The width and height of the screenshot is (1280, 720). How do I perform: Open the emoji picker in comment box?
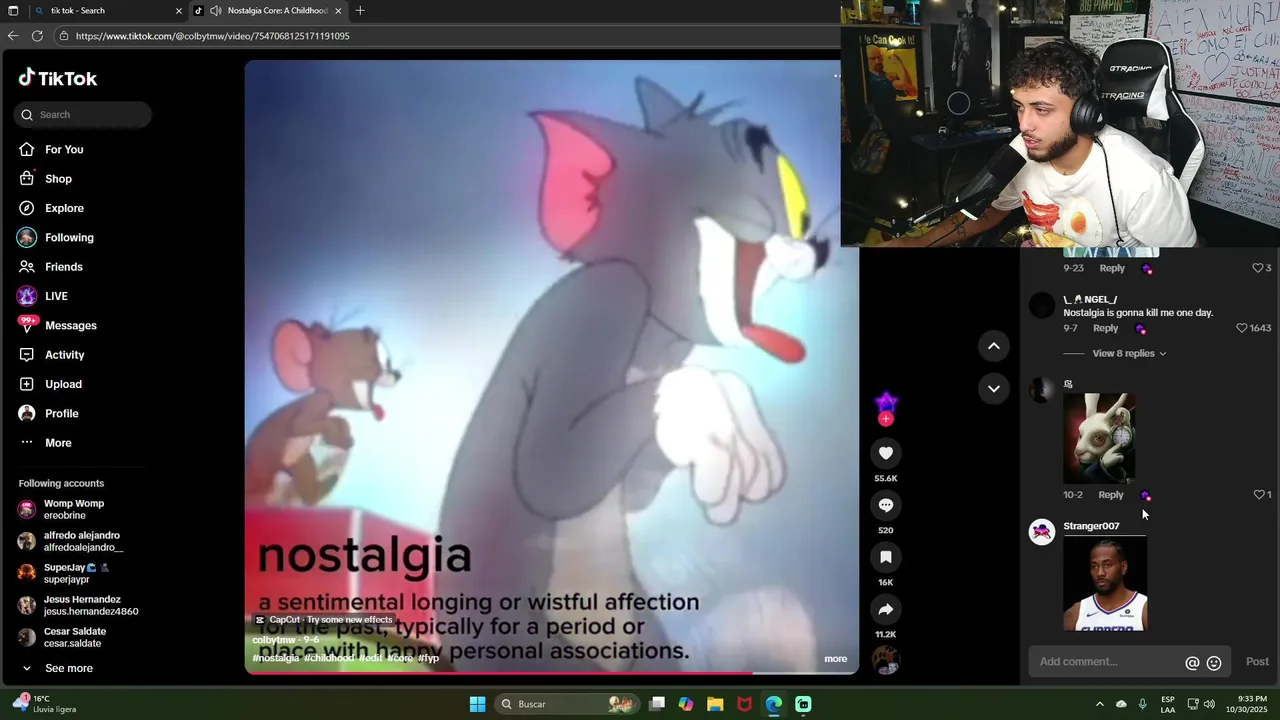tap(1214, 663)
